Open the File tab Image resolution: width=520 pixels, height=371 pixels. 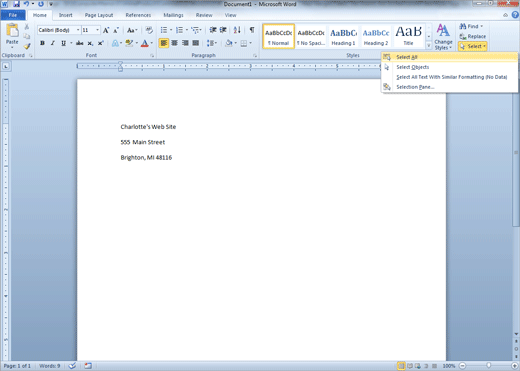tap(13, 15)
